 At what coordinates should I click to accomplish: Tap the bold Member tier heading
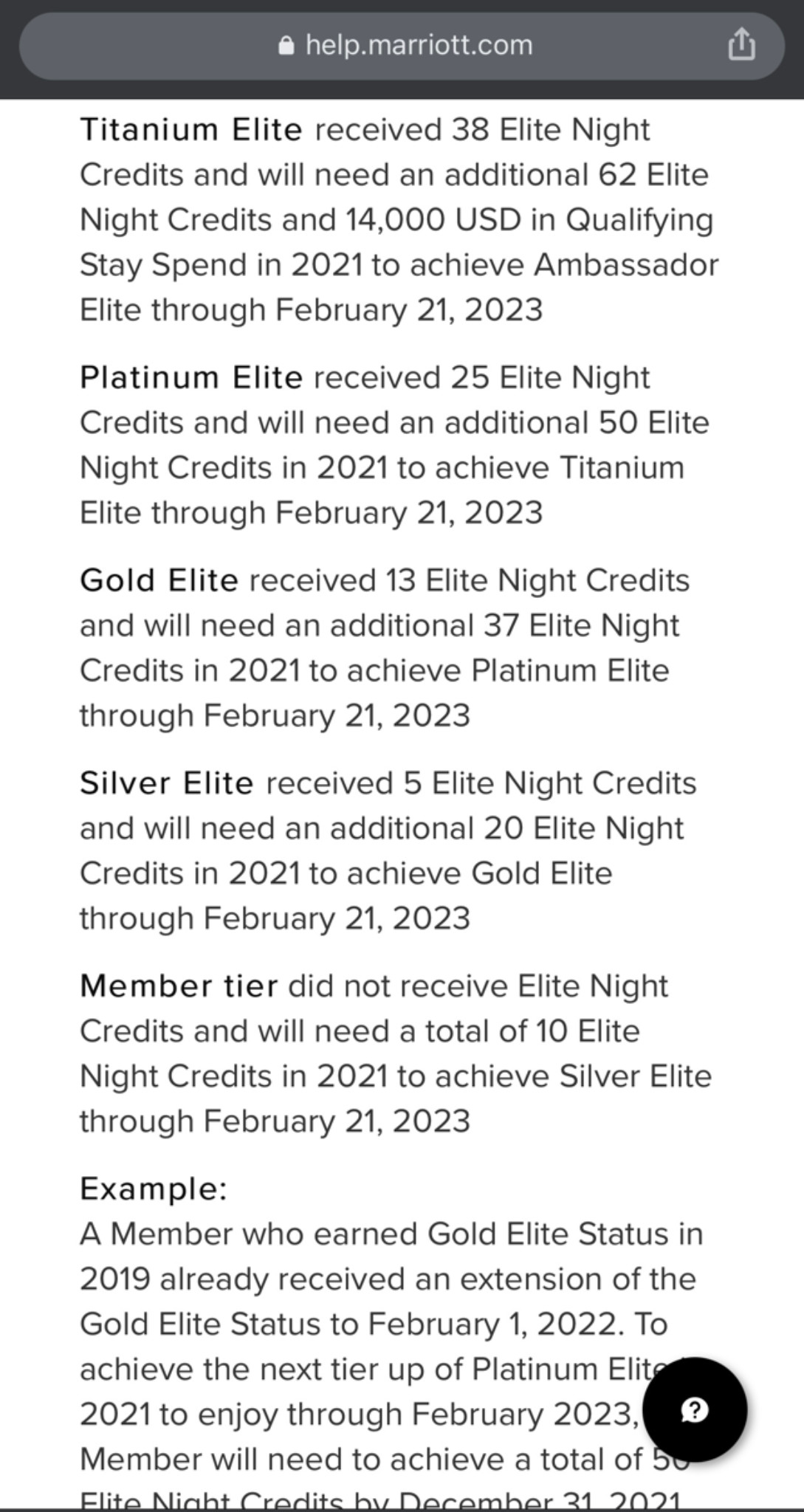pos(179,986)
